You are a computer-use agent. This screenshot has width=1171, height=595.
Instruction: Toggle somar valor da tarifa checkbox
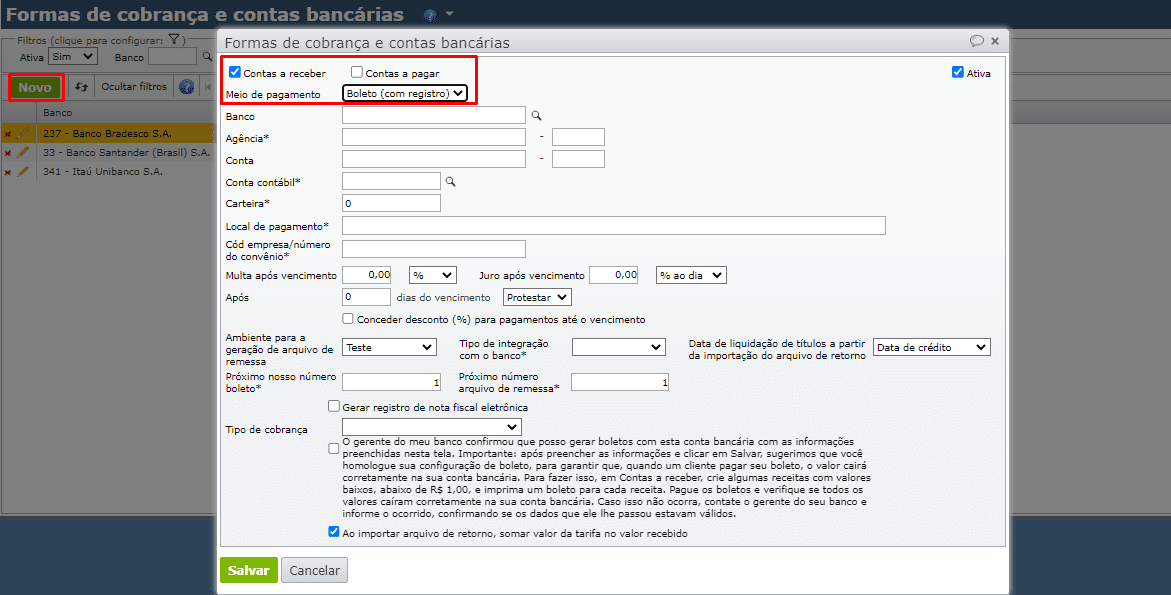pyautogui.click(x=334, y=532)
